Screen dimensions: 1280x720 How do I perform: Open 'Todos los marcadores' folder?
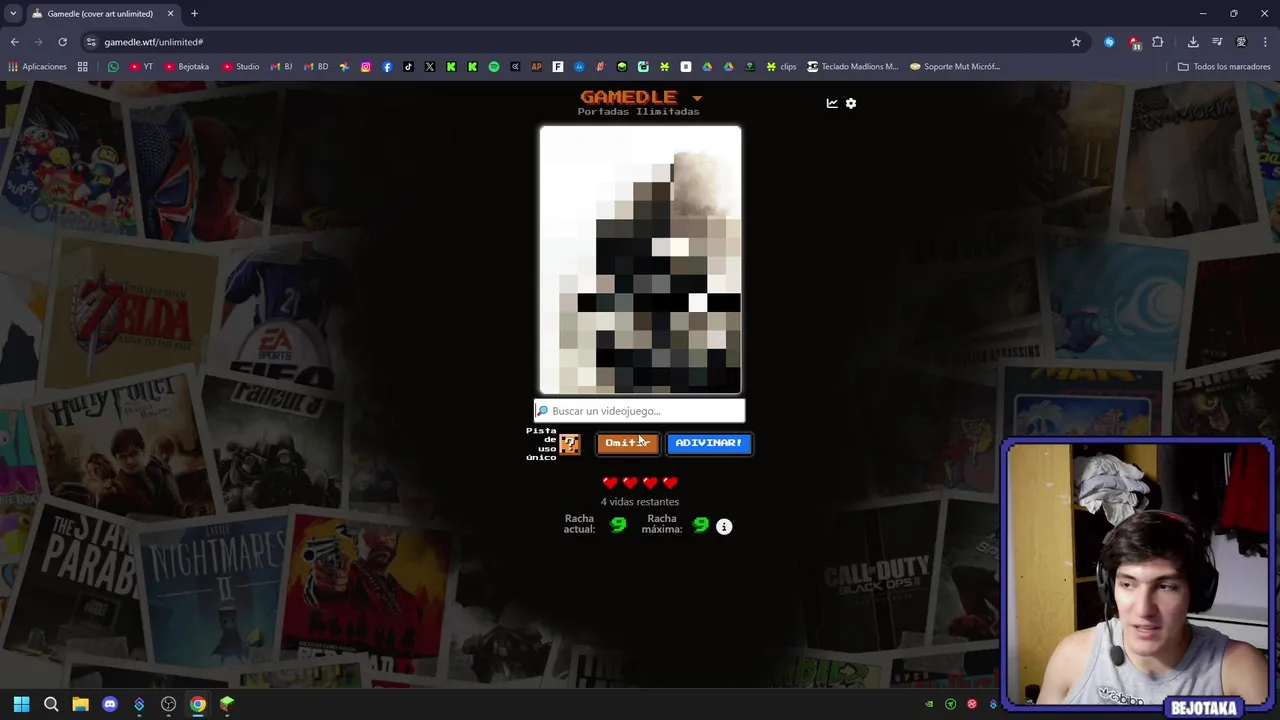coord(1224,67)
